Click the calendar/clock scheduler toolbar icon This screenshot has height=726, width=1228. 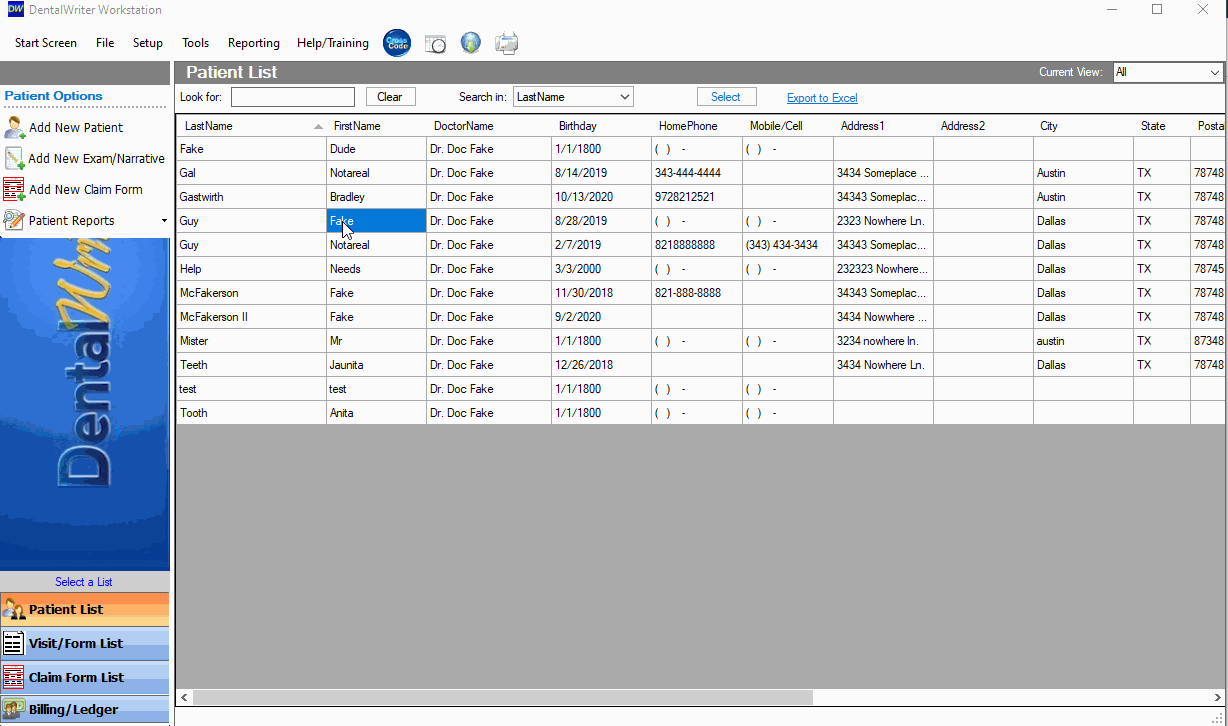click(435, 43)
